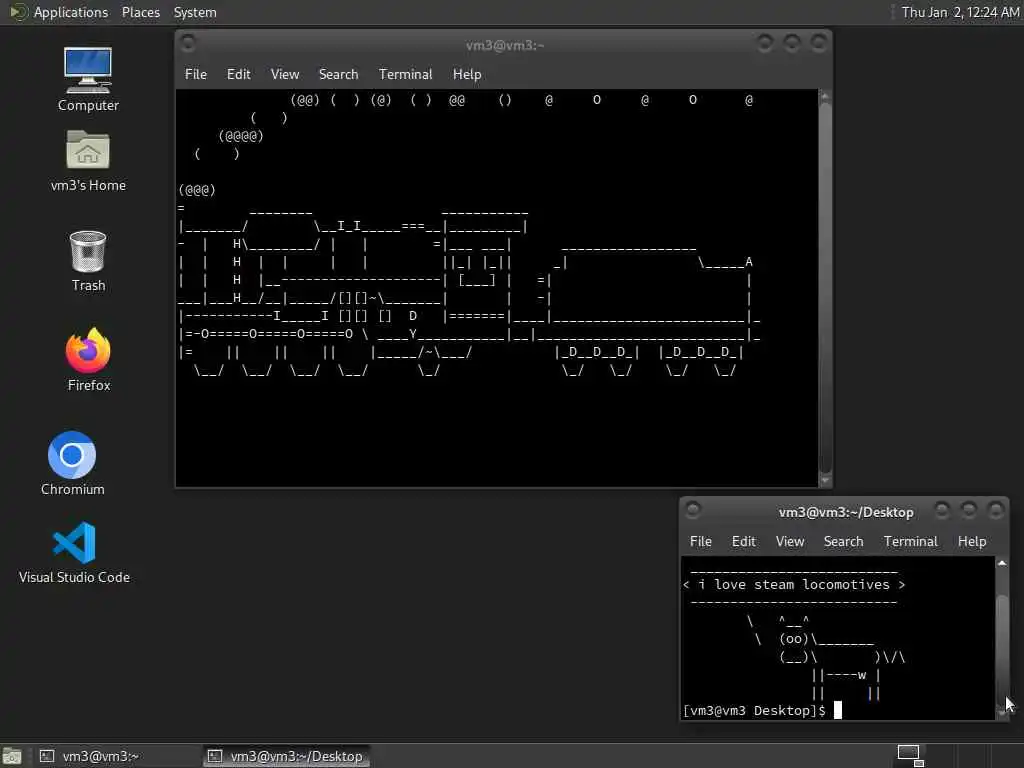The image size is (1024, 768).
Task: Click the vm3@vm3:~ terminal title bar
Action: click(504, 44)
